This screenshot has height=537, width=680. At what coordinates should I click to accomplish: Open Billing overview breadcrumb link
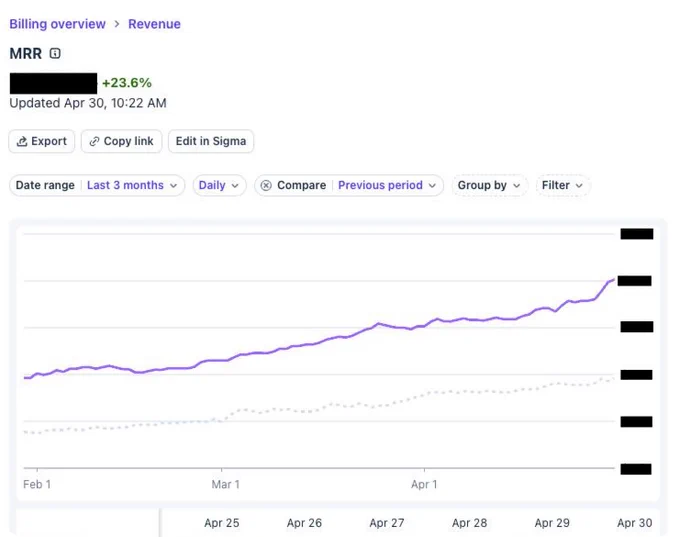click(57, 24)
